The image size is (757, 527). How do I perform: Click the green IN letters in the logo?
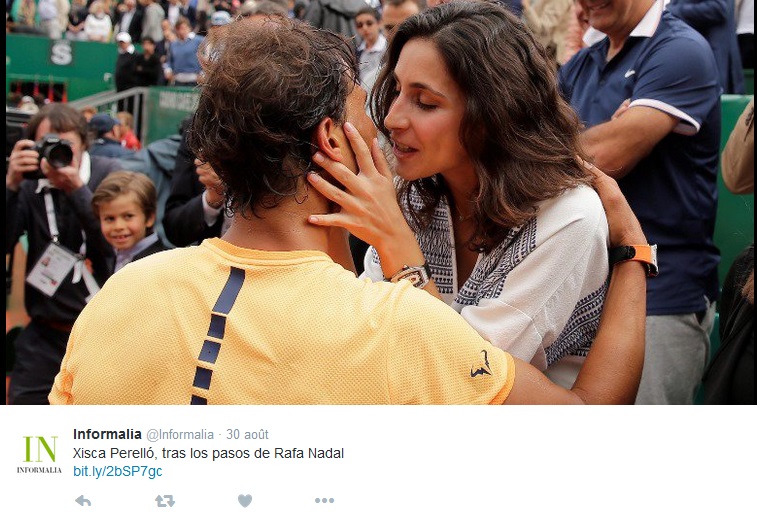coord(40,449)
